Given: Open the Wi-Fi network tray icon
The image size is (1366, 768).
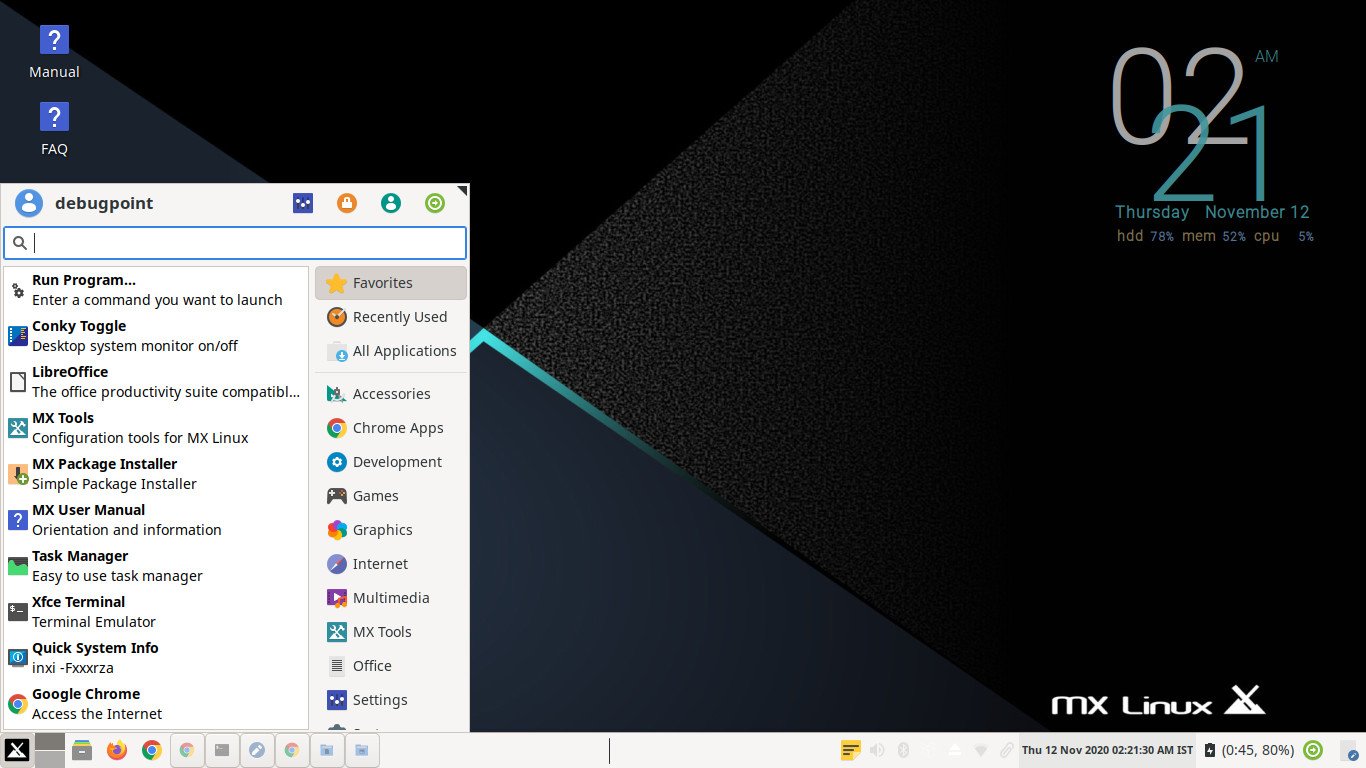Looking at the screenshot, I should (x=981, y=750).
